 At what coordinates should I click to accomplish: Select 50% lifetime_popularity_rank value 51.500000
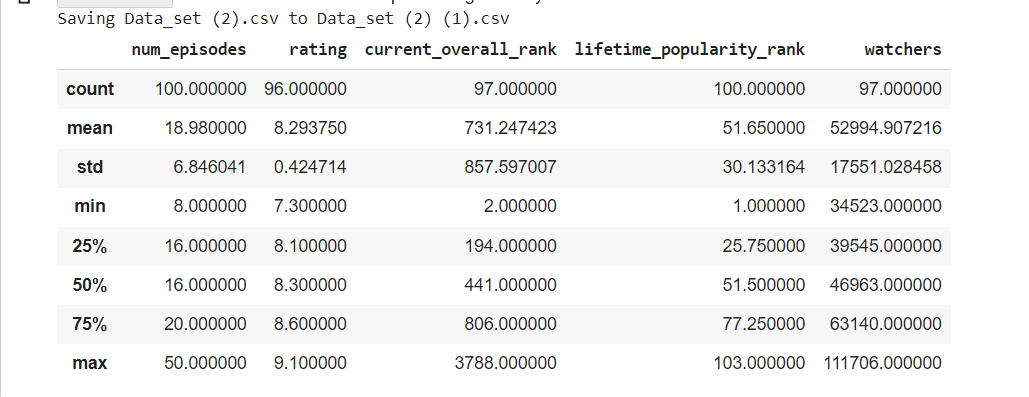point(764,285)
